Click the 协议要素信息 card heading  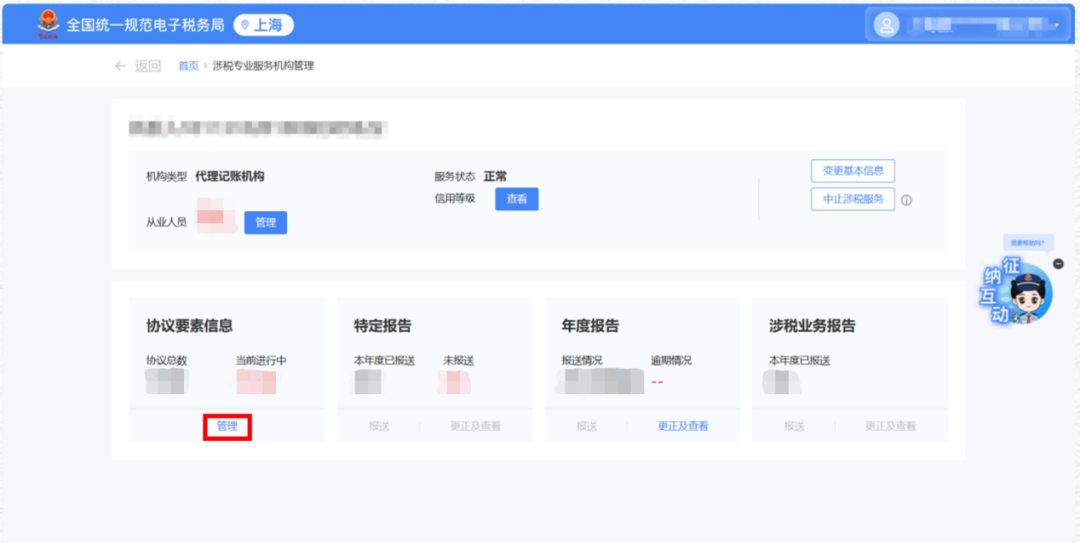[x=189, y=326]
